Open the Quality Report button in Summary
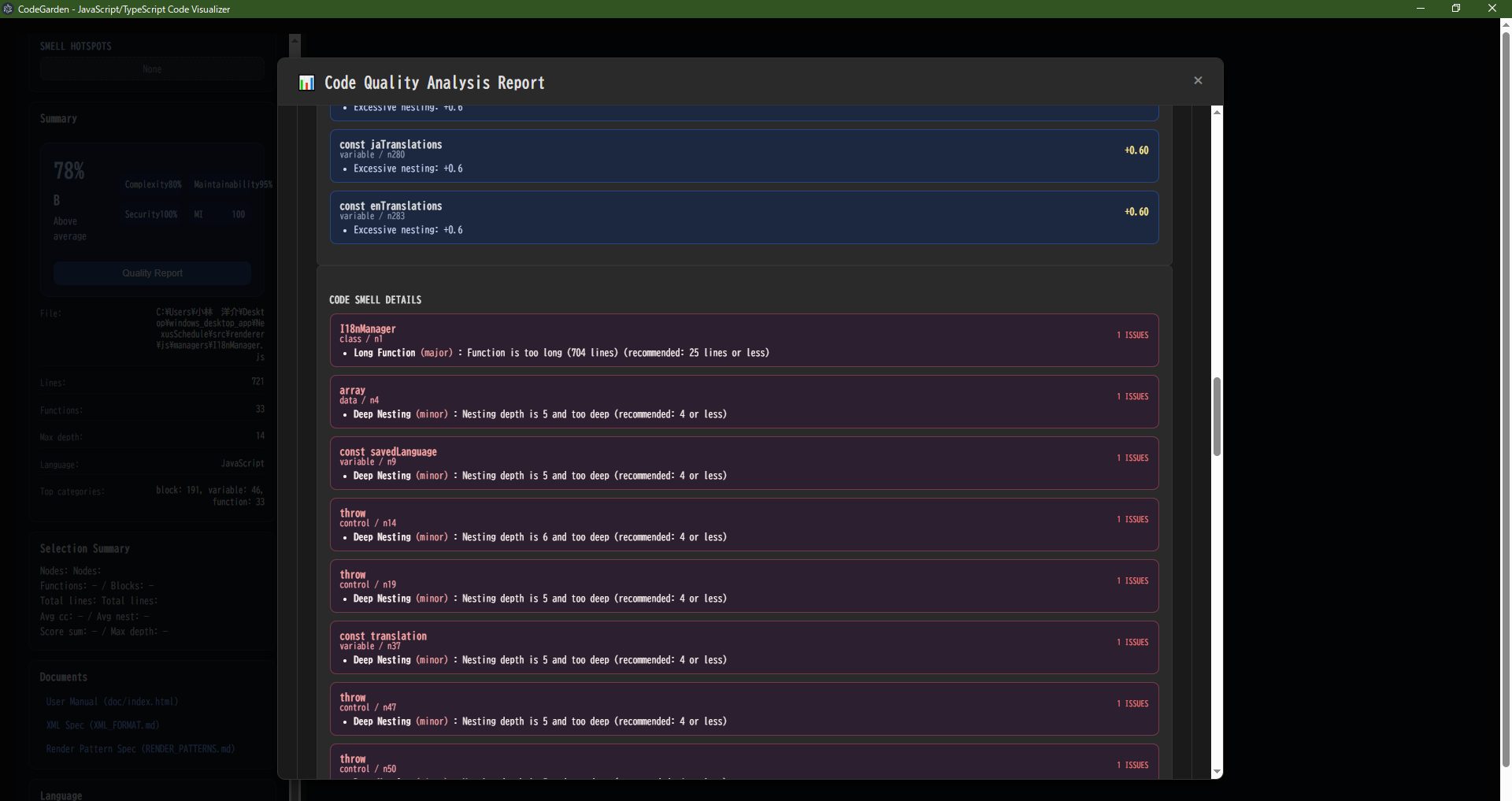Screen dimensions: 1512x801 [x=152, y=273]
